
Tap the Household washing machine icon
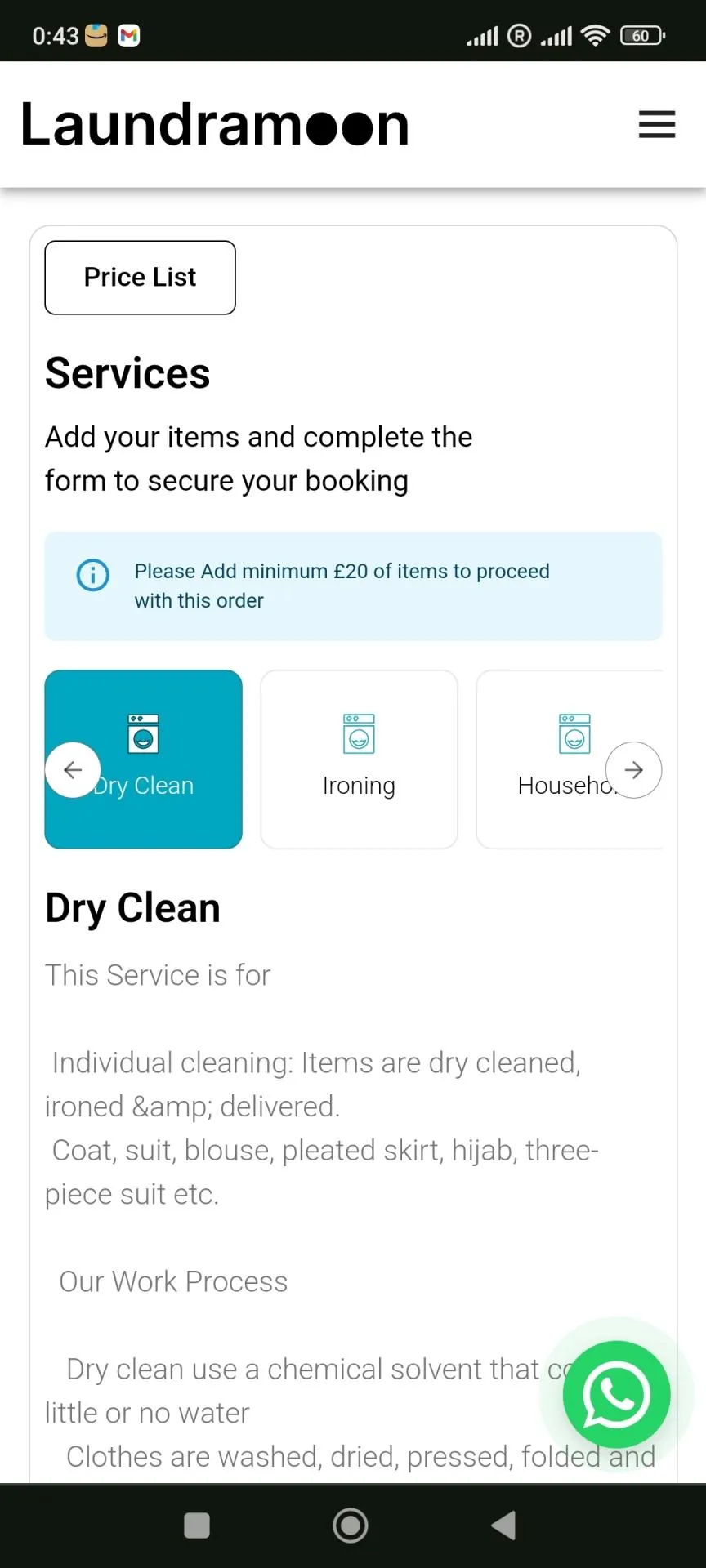[x=574, y=733]
